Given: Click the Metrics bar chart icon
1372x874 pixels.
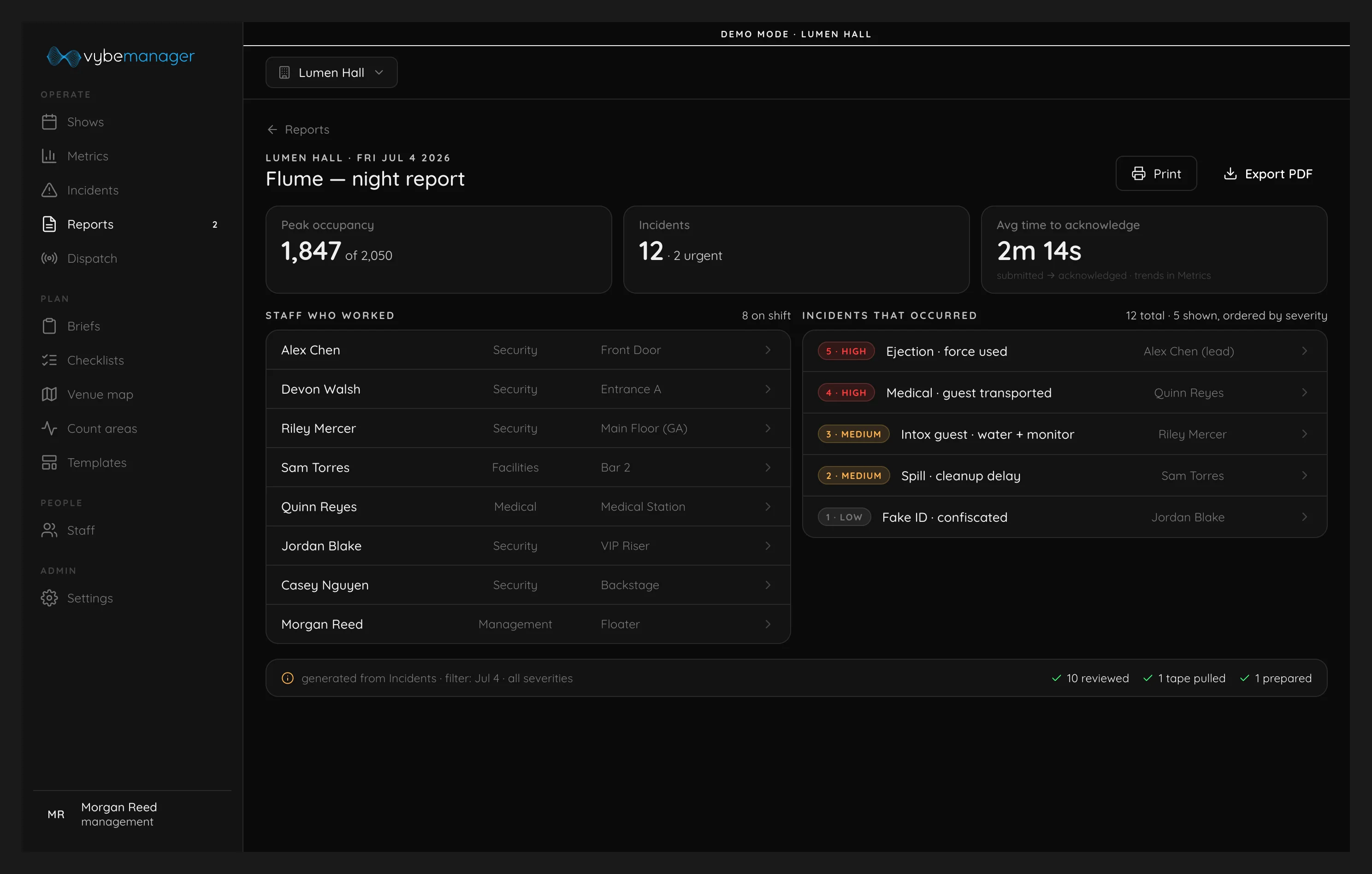Looking at the screenshot, I should tap(49, 156).
